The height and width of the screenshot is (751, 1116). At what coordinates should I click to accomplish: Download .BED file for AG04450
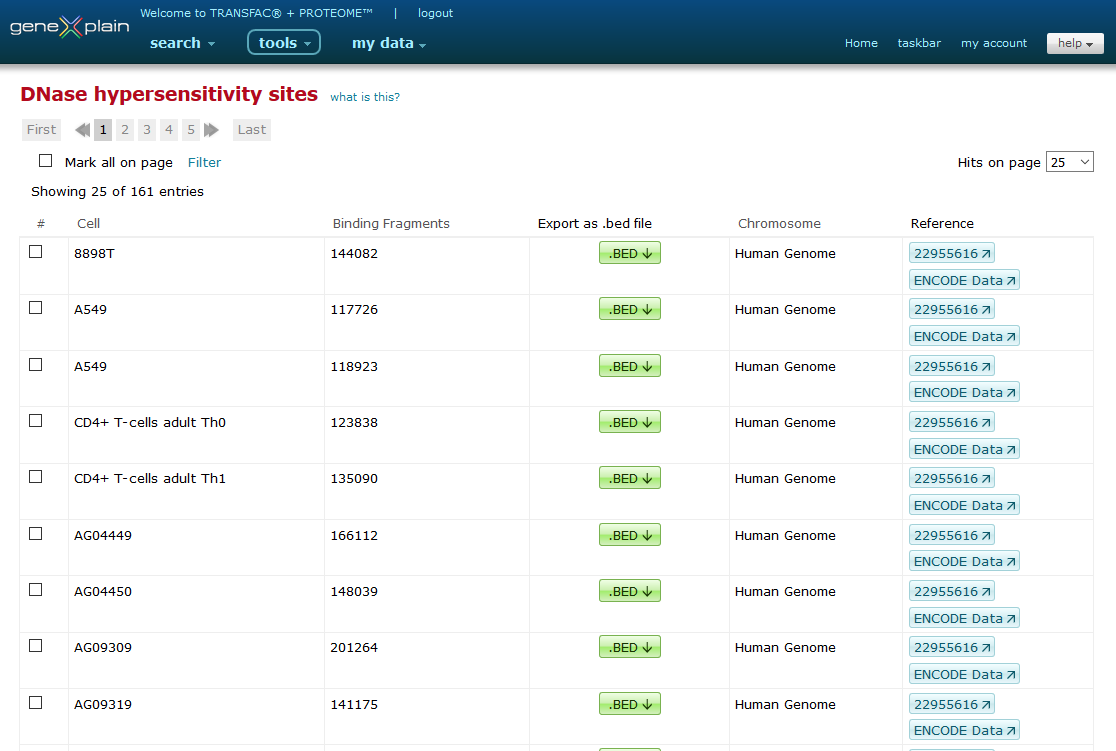(630, 592)
